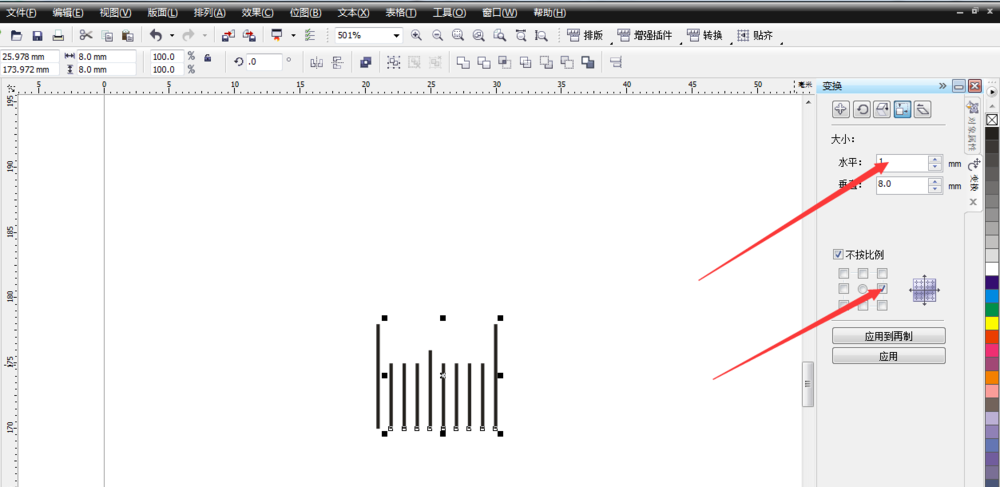This screenshot has width=1000, height=487.
Task: Click the Align and distribute icon
Action: point(616,62)
